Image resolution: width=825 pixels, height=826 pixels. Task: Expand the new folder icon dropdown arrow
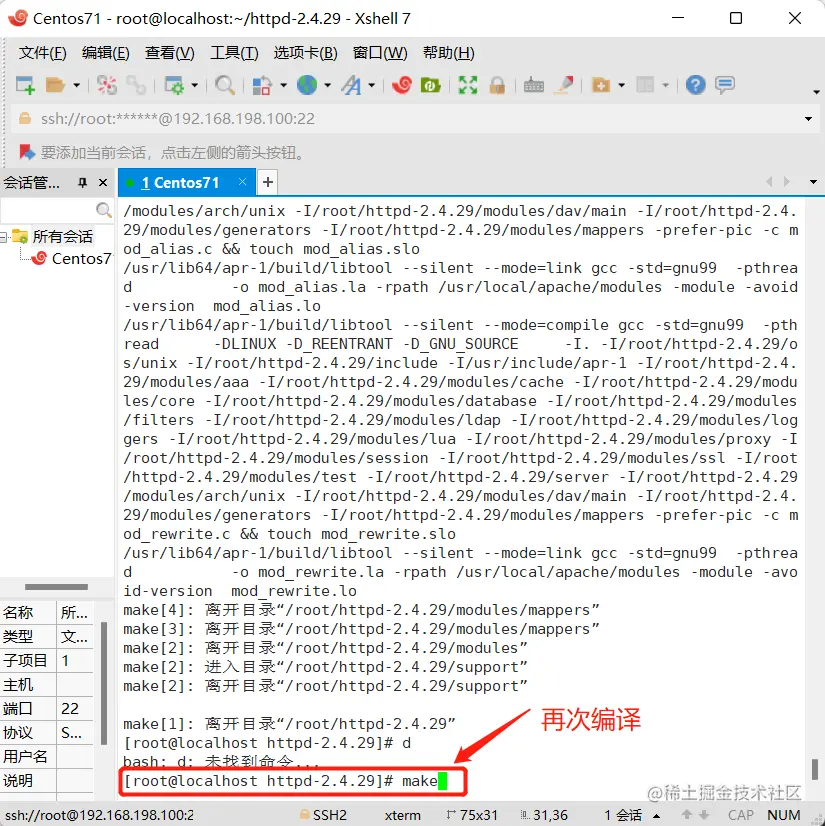[622, 85]
